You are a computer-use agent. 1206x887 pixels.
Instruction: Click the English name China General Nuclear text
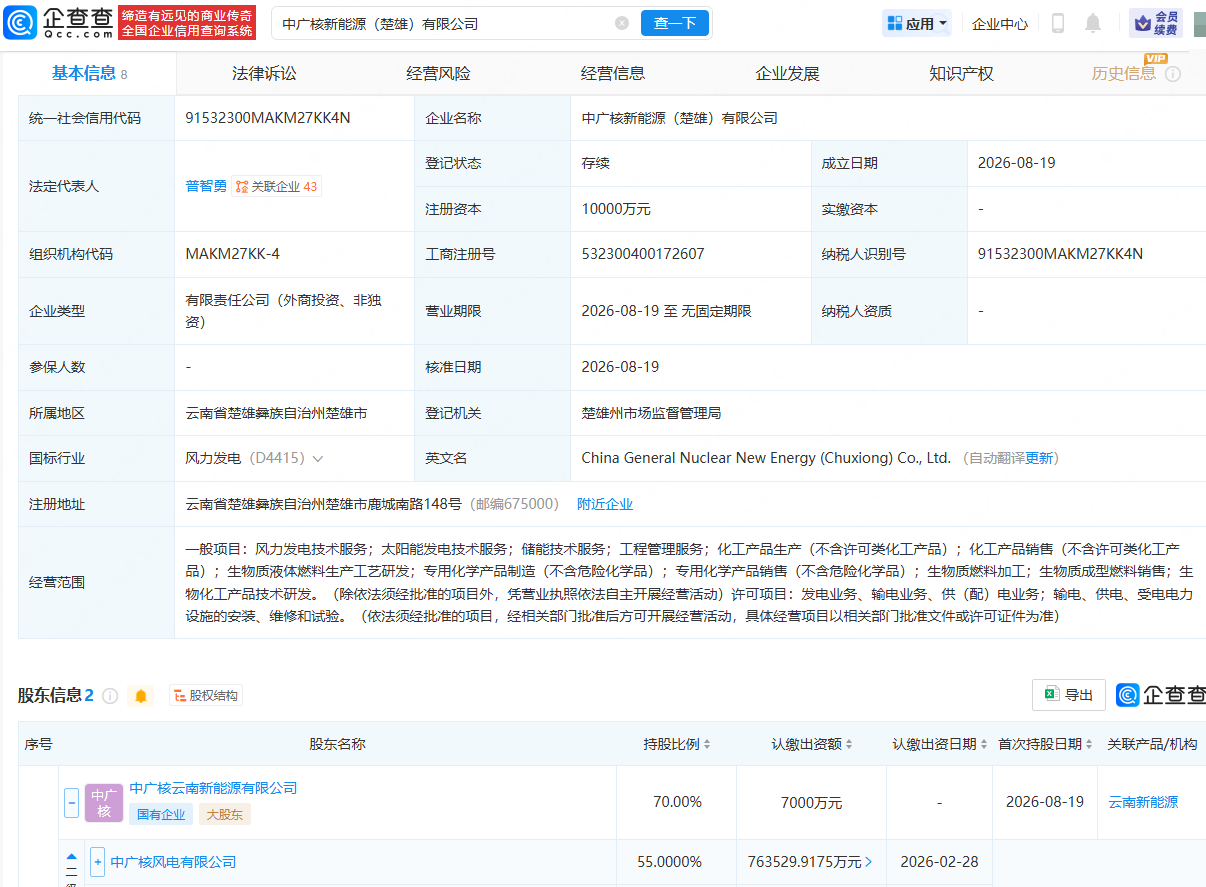point(766,458)
